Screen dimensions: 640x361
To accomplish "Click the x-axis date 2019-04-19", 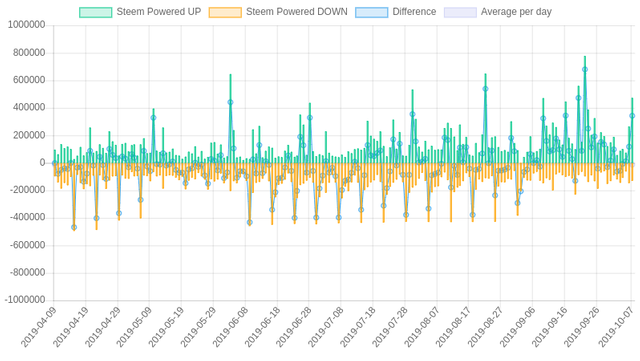I will (x=71, y=327).
